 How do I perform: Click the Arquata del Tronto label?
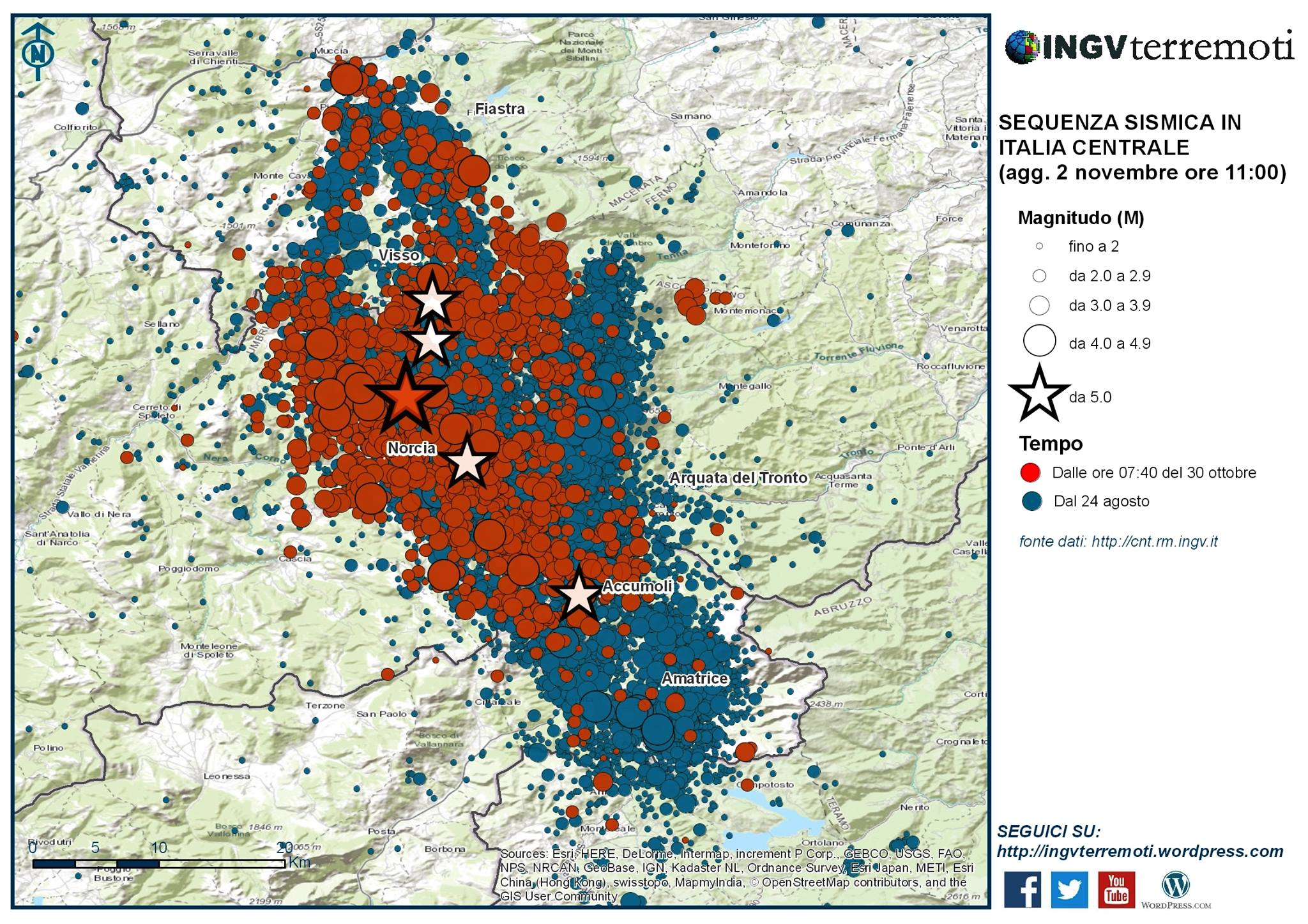click(x=738, y=478)
